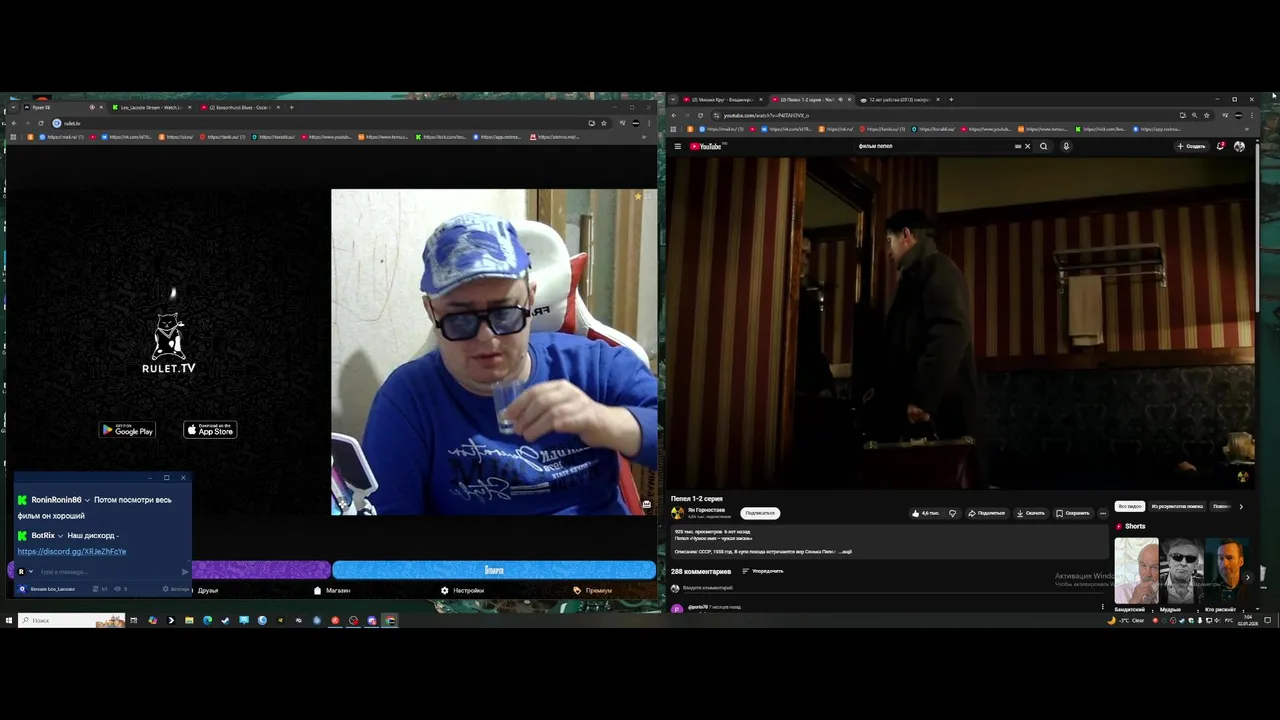Open new tab in right browser
The image size is (1280, 720).
(951, 100)
